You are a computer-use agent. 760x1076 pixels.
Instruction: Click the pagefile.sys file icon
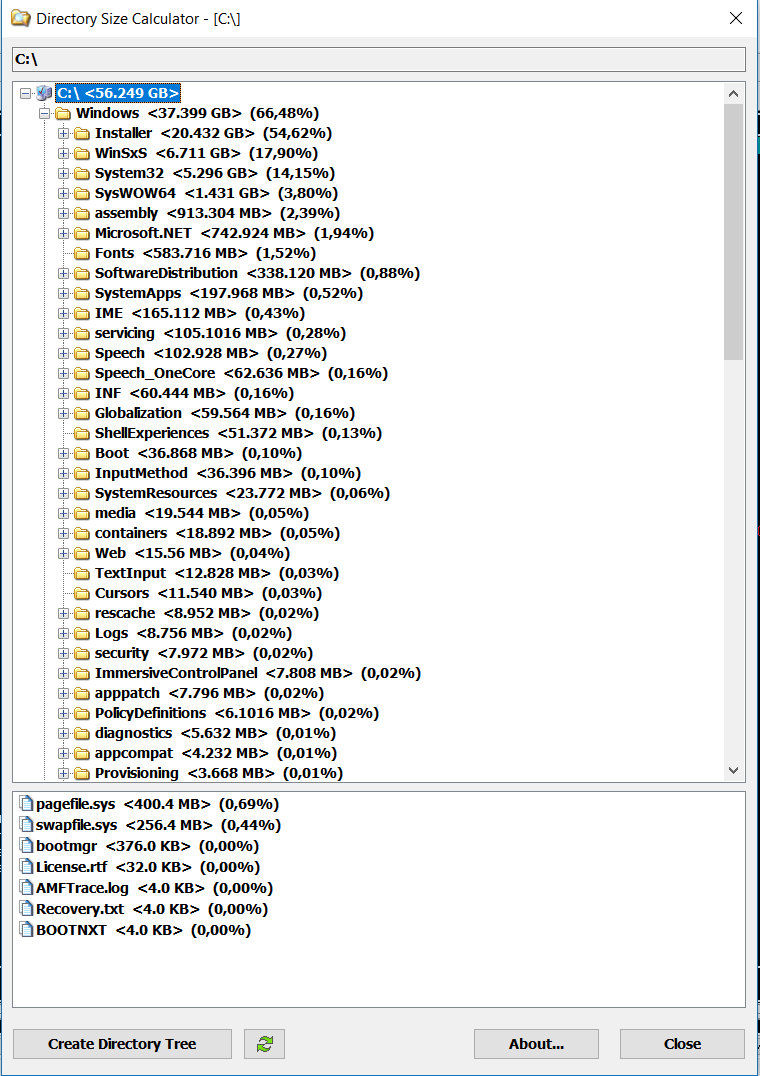tap(26, 804)
